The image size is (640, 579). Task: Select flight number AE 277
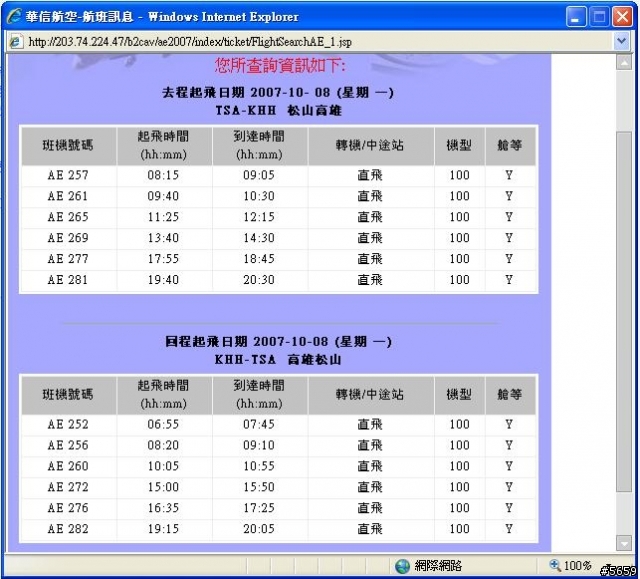[x=68, y=259]
